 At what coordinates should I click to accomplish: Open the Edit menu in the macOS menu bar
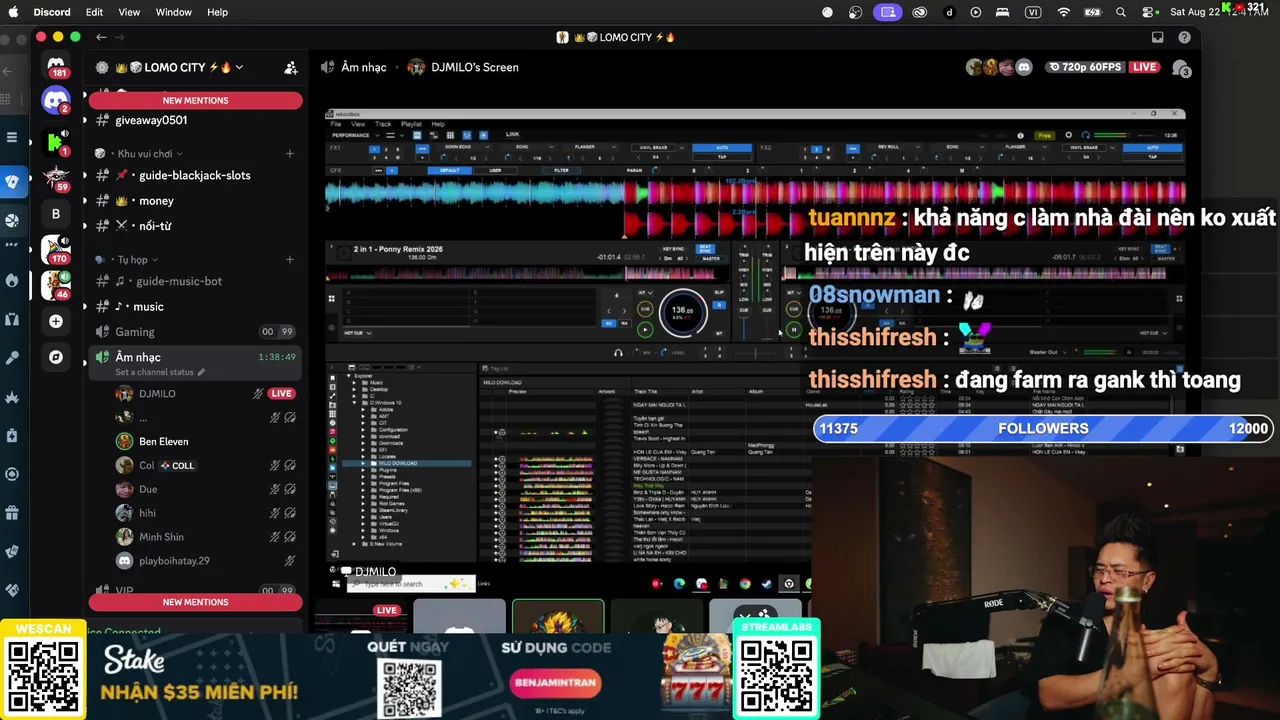tap(94, 12)
